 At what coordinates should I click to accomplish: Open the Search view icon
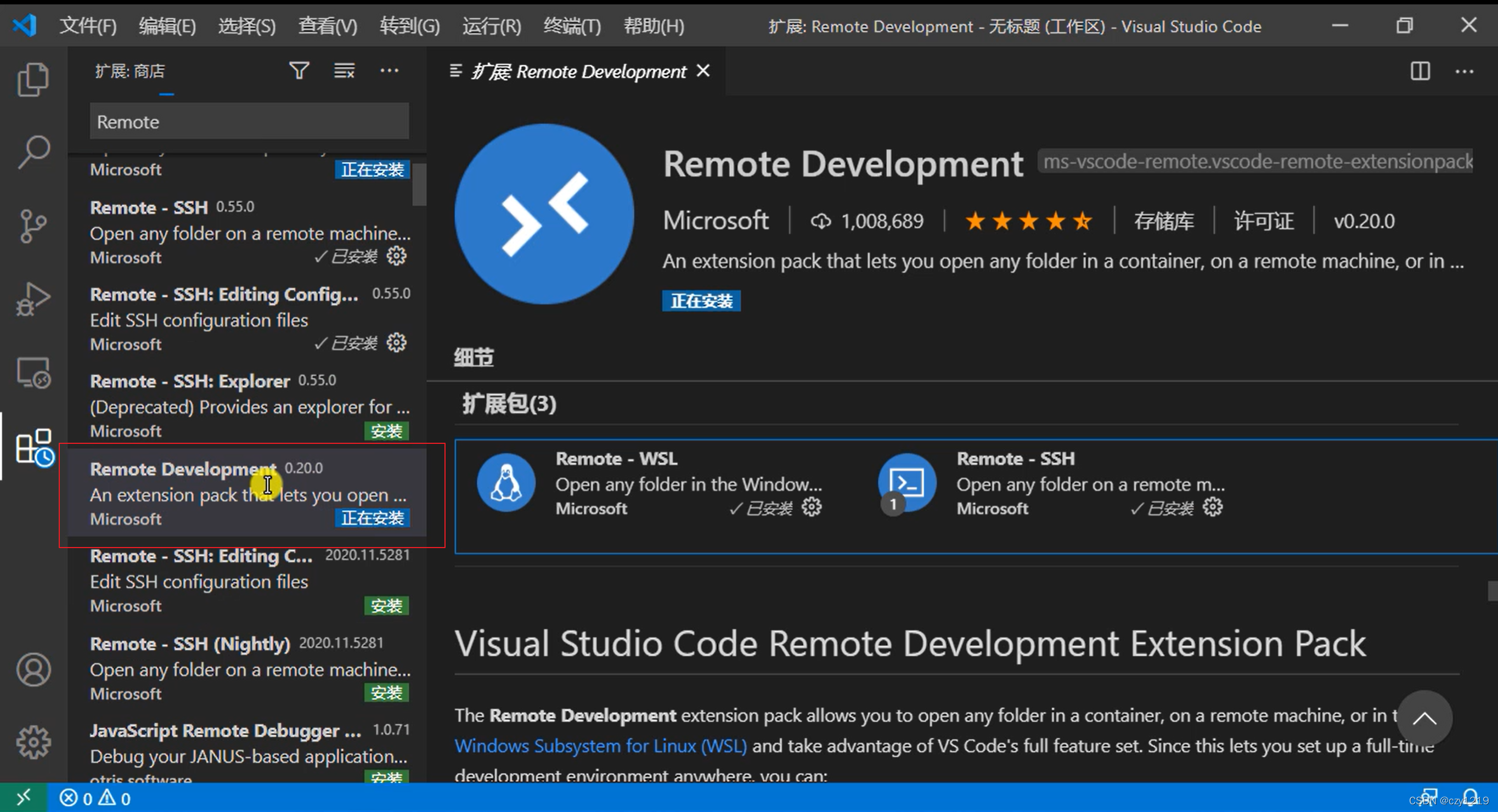coord(33,152)
